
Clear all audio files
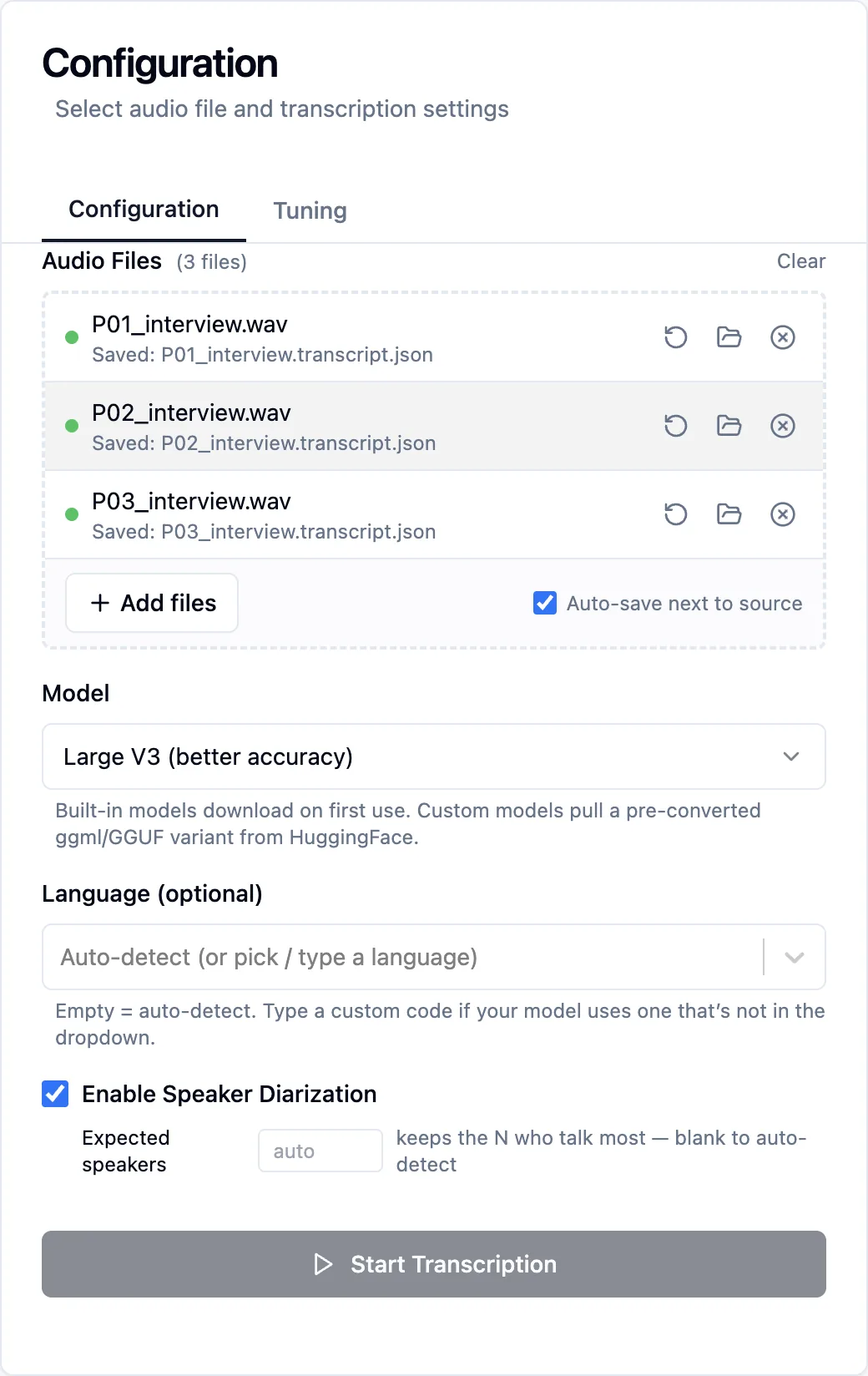point(801,261)
